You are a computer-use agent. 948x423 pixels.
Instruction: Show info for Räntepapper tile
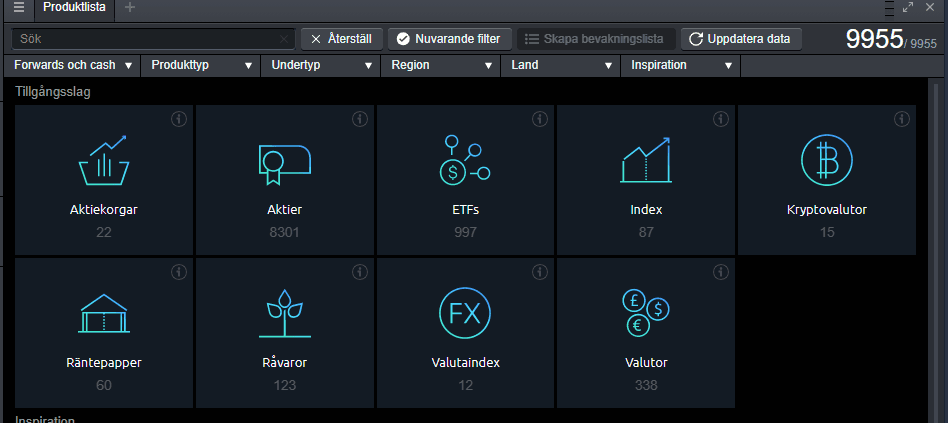point(178,273)
